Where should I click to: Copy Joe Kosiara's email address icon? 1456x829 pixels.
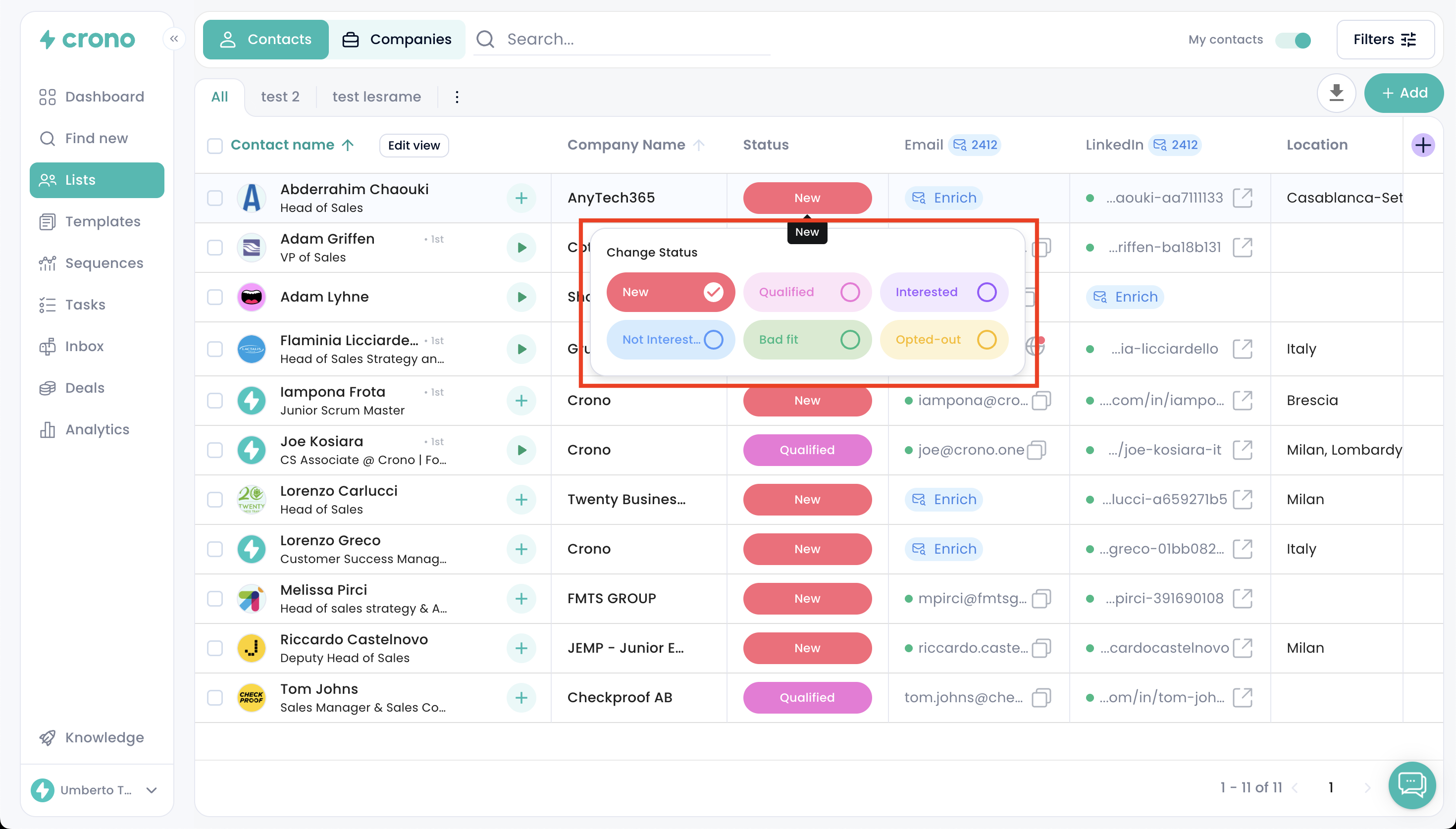coord(1037,450)
